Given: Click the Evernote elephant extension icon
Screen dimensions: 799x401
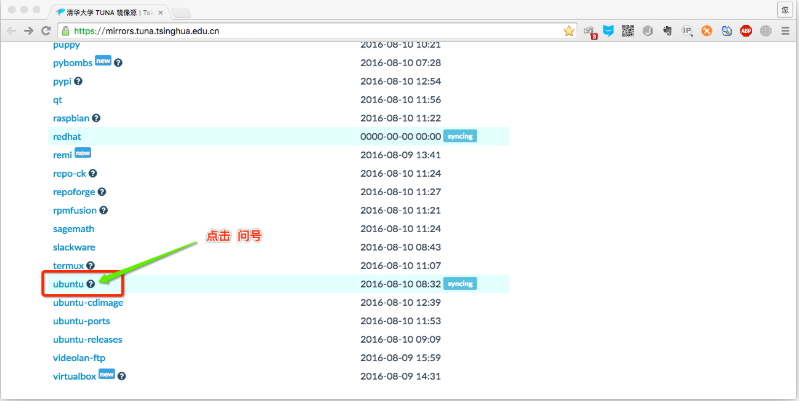Looking at the screenshot, I should pyautogui.click(x=667, y=31).
